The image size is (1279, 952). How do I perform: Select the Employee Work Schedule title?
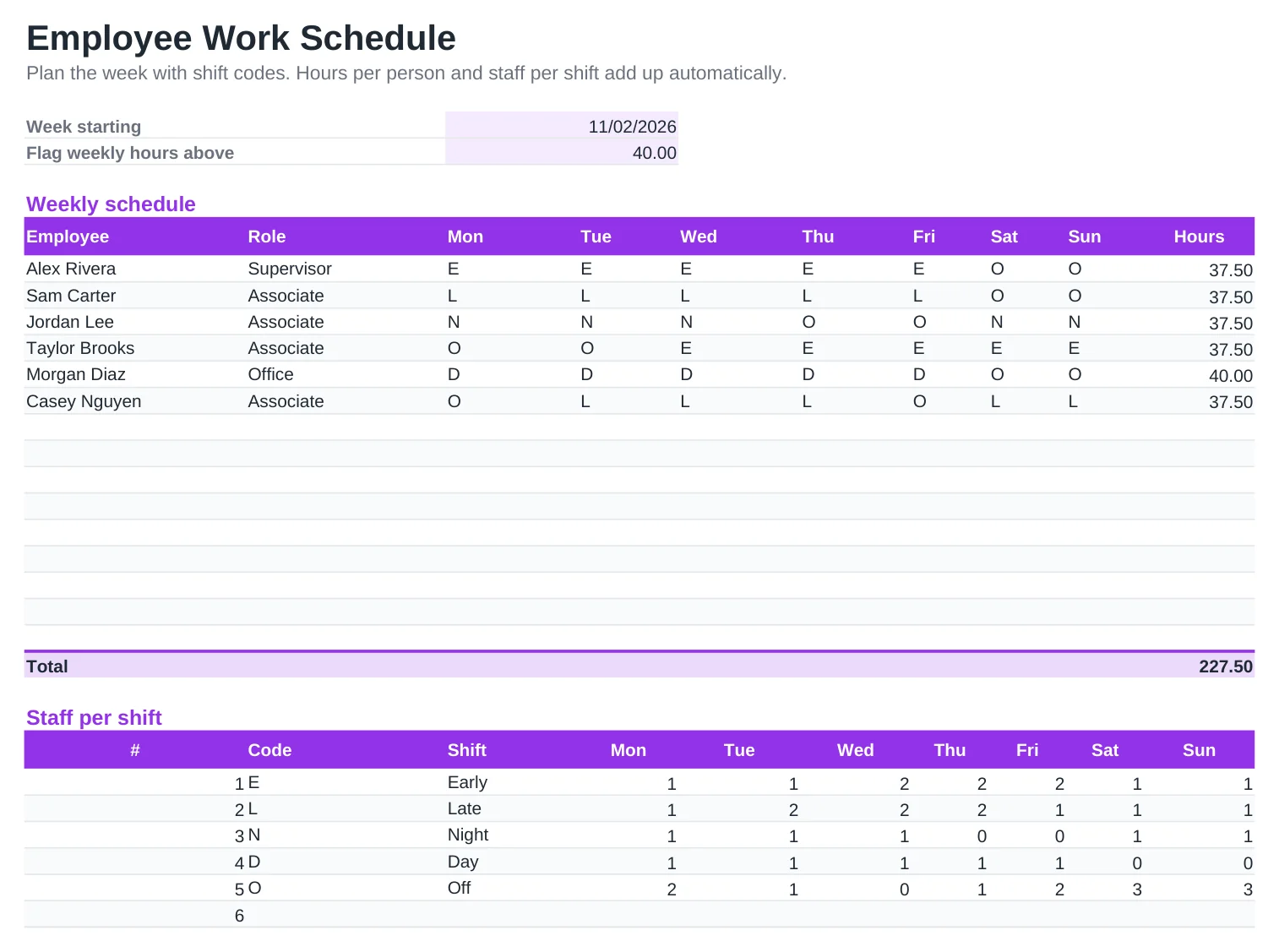(x=241, y=38)
